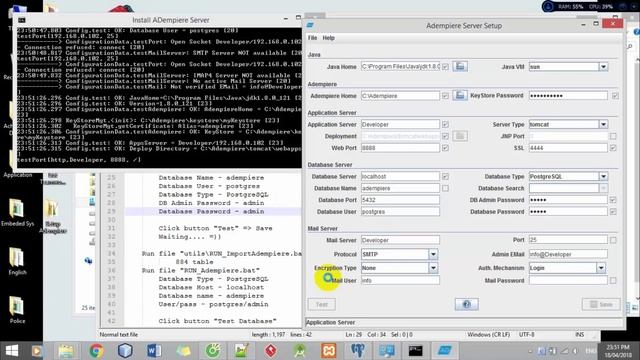640x360 pixels.
Task: Open the green notepad app on the taskbar
Action: point(241,351)
